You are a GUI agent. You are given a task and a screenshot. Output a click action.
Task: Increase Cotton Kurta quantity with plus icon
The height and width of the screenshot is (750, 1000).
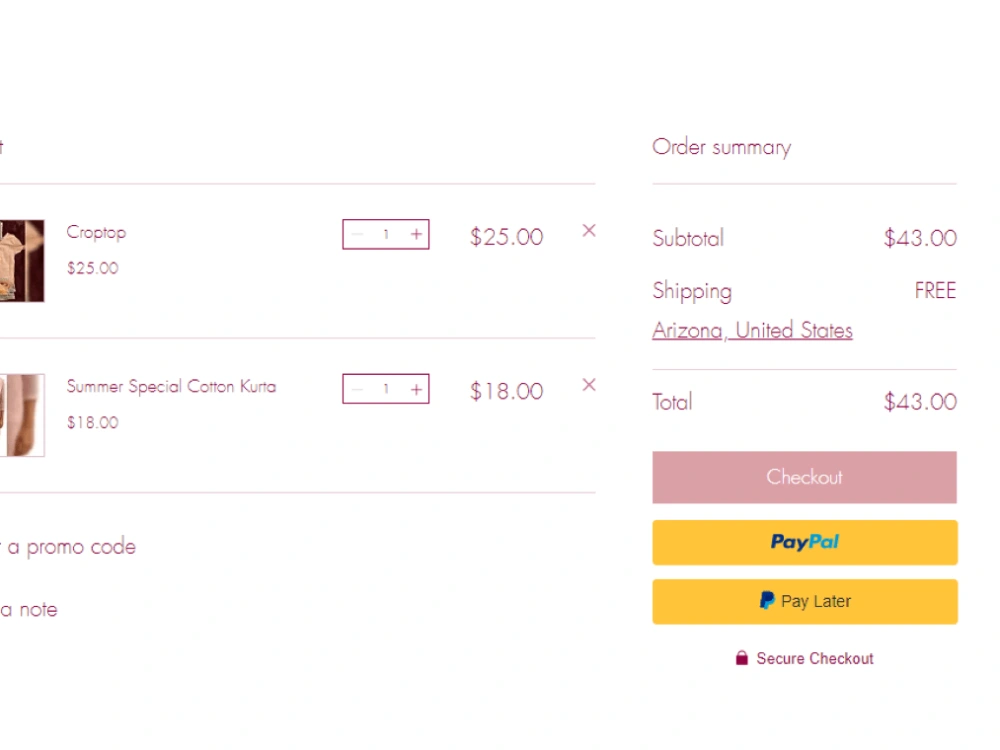pyautogui.click(x=416, y=389)
